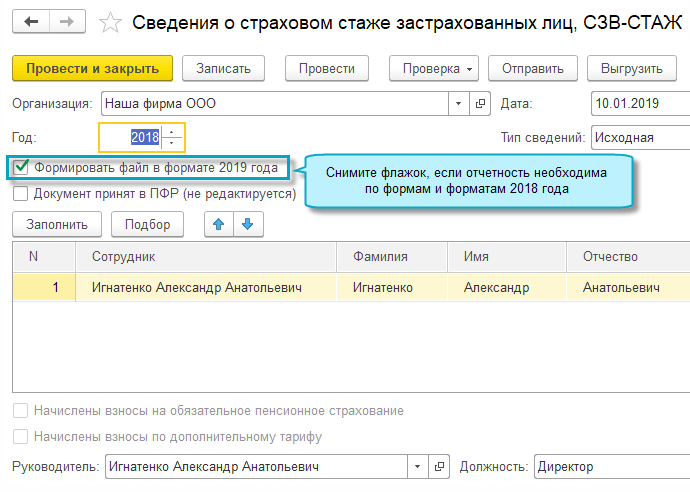Move employee row down arrow
This screenshot has height=492, width=690.
[246, 225]
